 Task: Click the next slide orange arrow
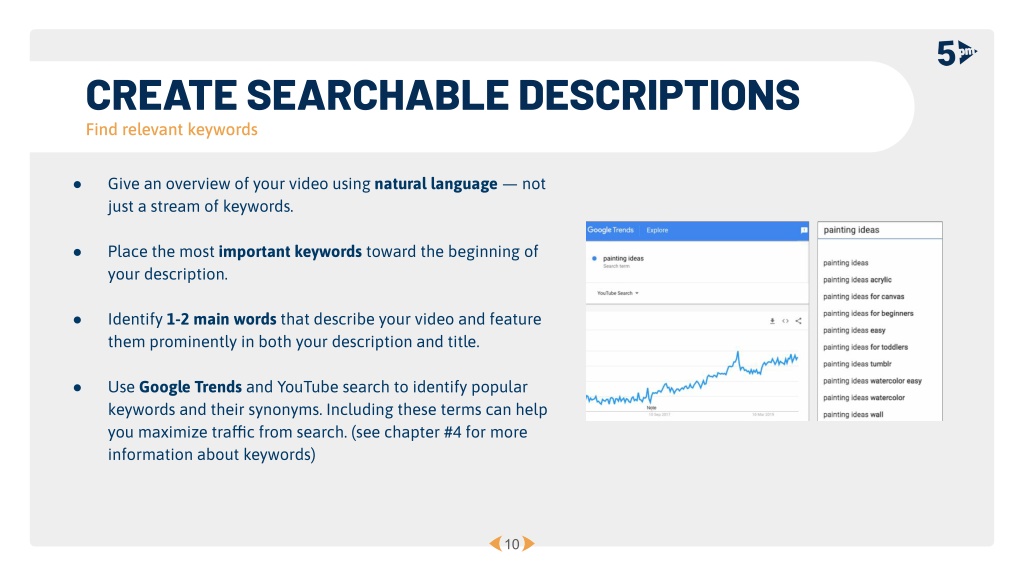pyautogui.click(x=528, y=543)
